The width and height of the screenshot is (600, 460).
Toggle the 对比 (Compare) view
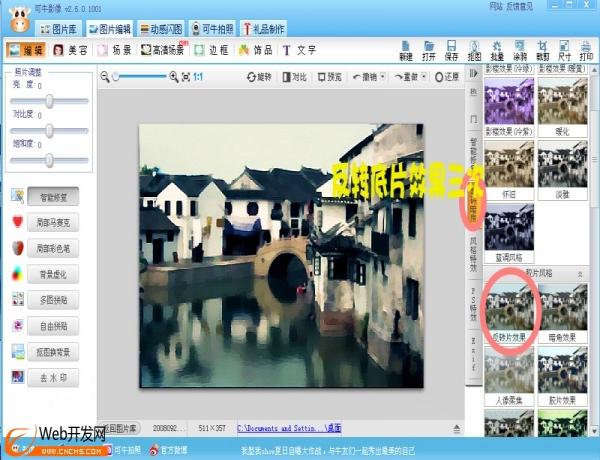point(294,76)
